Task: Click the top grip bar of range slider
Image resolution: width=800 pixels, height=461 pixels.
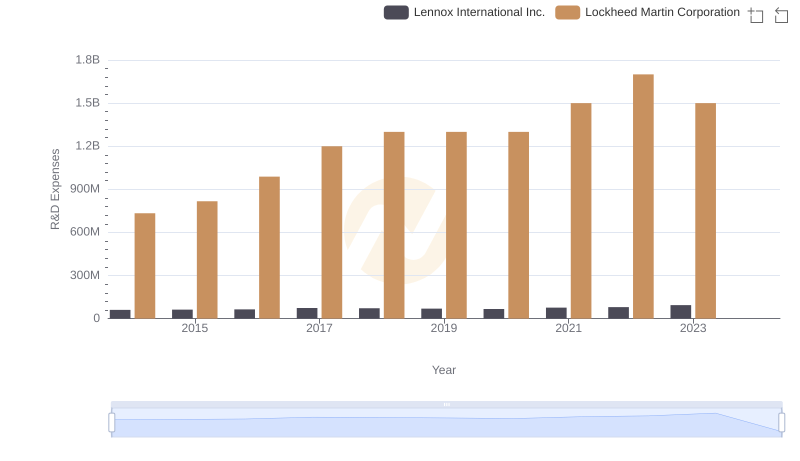Action: click(446, 404)
